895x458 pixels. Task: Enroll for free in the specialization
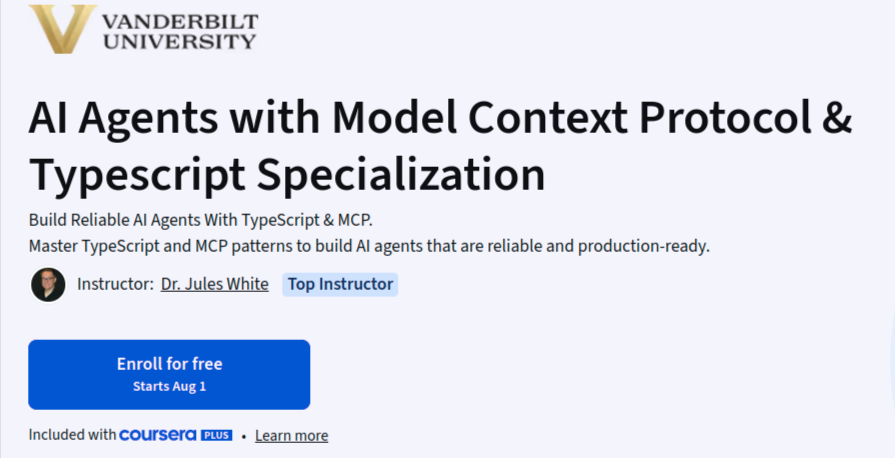(x=169, y=375)
